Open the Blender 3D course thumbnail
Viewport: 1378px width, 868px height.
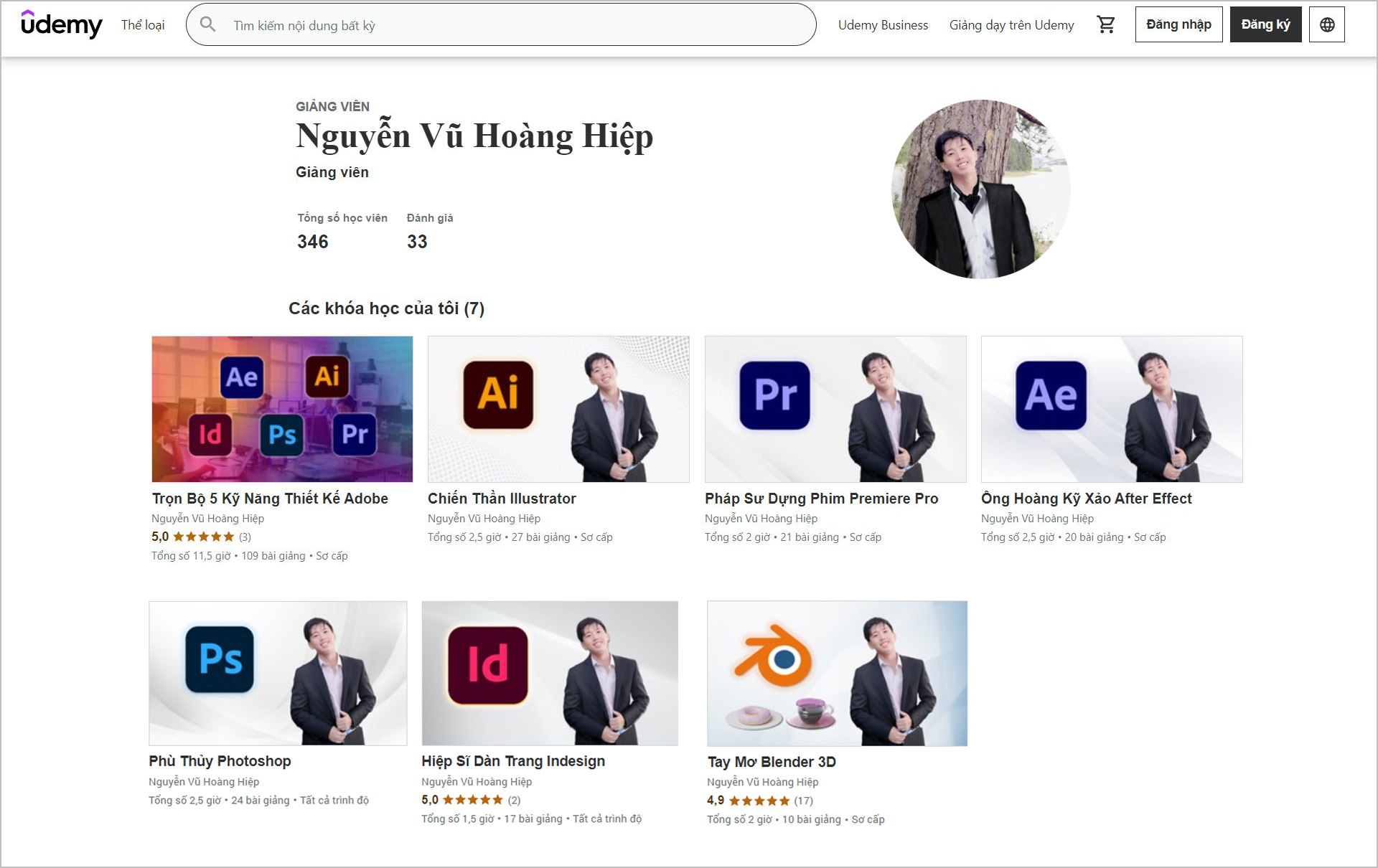point(837,674)
